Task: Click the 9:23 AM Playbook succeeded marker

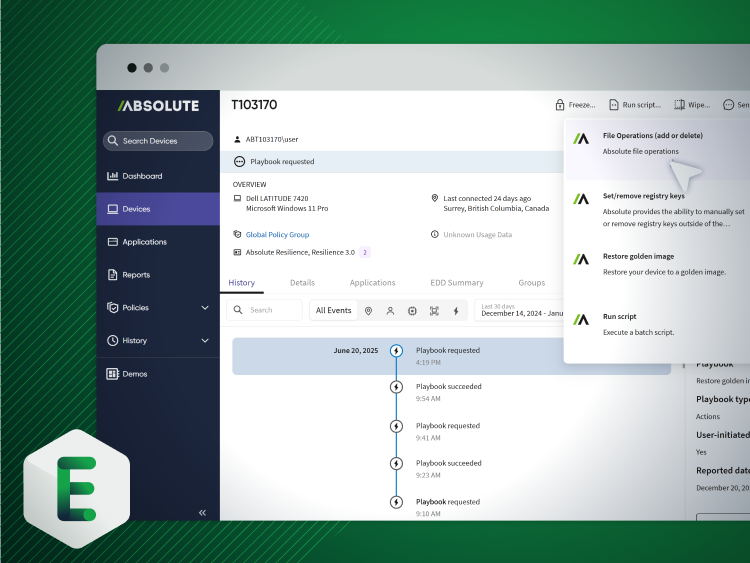Action: click(396, 463)
